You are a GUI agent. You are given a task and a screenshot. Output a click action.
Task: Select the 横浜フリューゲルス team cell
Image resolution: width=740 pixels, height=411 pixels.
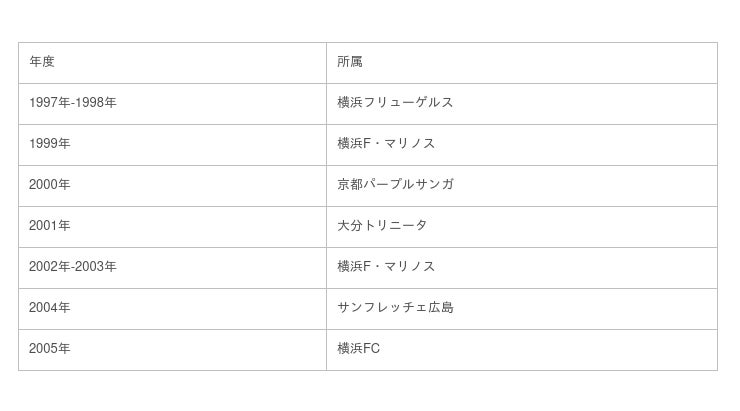395,103
